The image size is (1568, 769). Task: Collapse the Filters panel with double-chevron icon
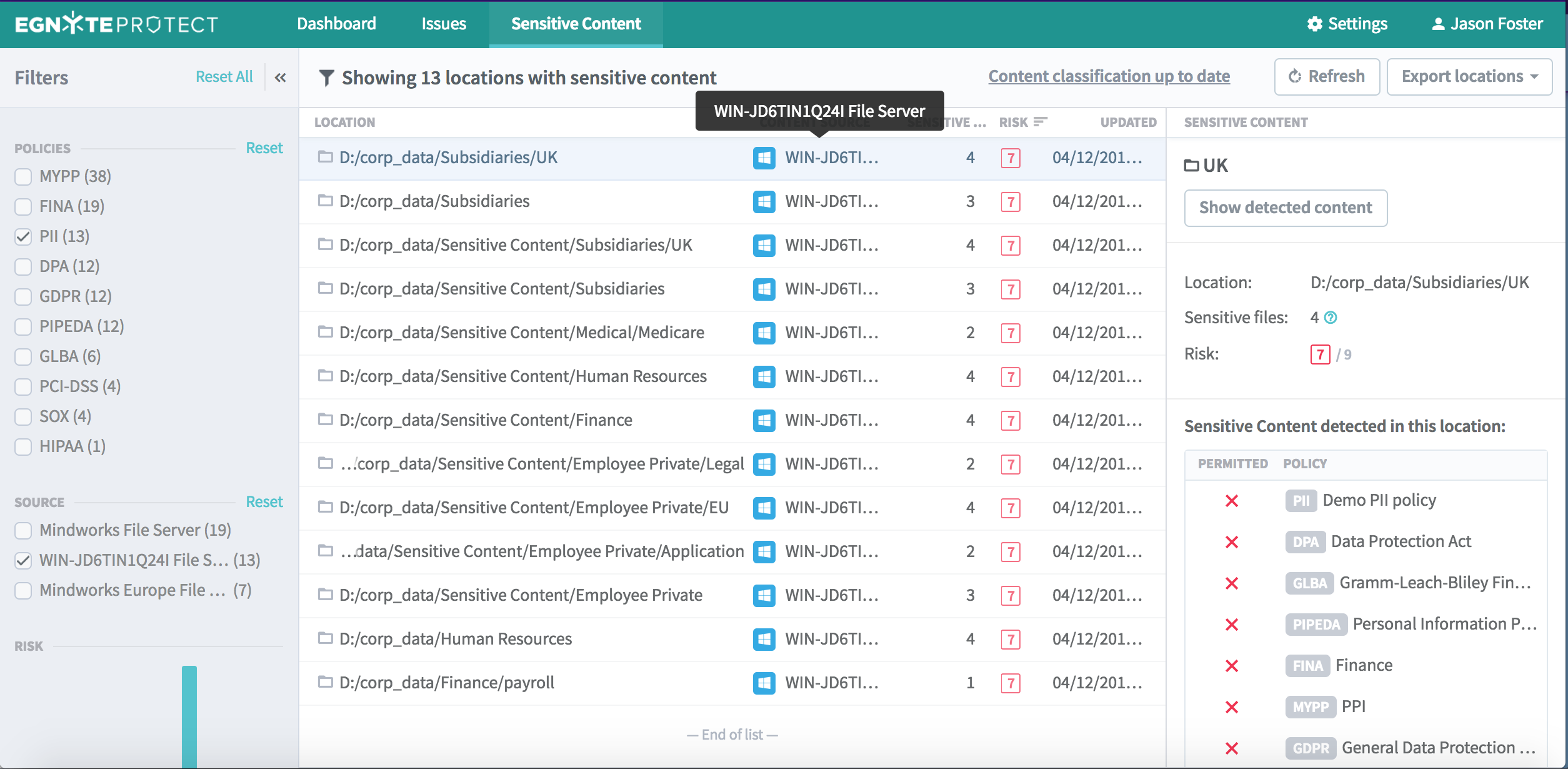point(280,78)
